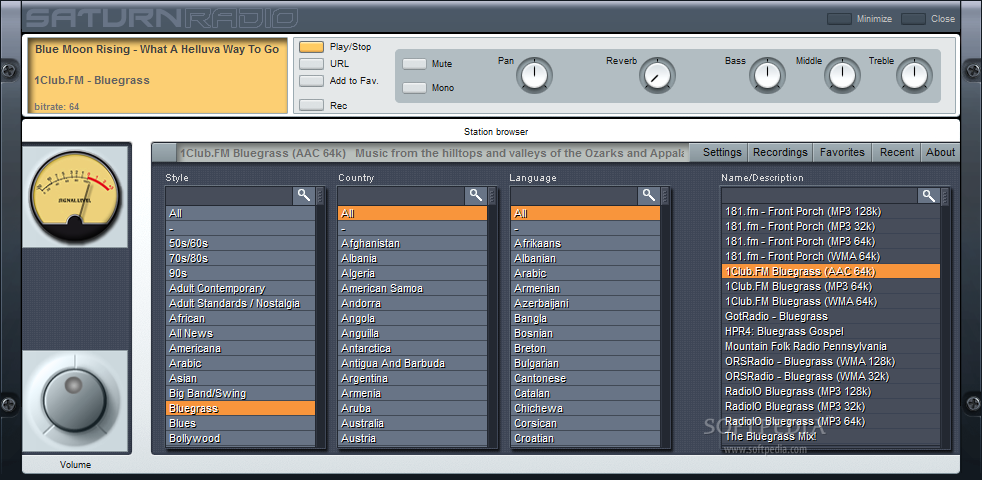Click the Treble knob
Image resolution: width=982 pixels, height=480 pixels.
coord(914,76)
